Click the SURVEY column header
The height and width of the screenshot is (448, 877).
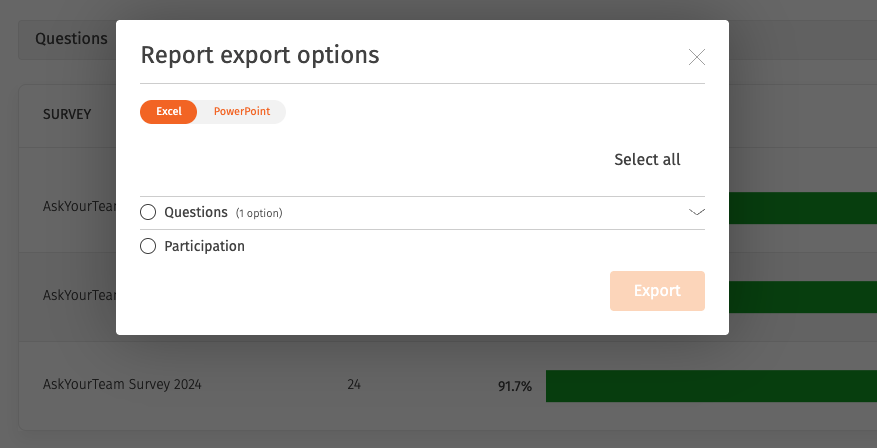tap(67, 114)
